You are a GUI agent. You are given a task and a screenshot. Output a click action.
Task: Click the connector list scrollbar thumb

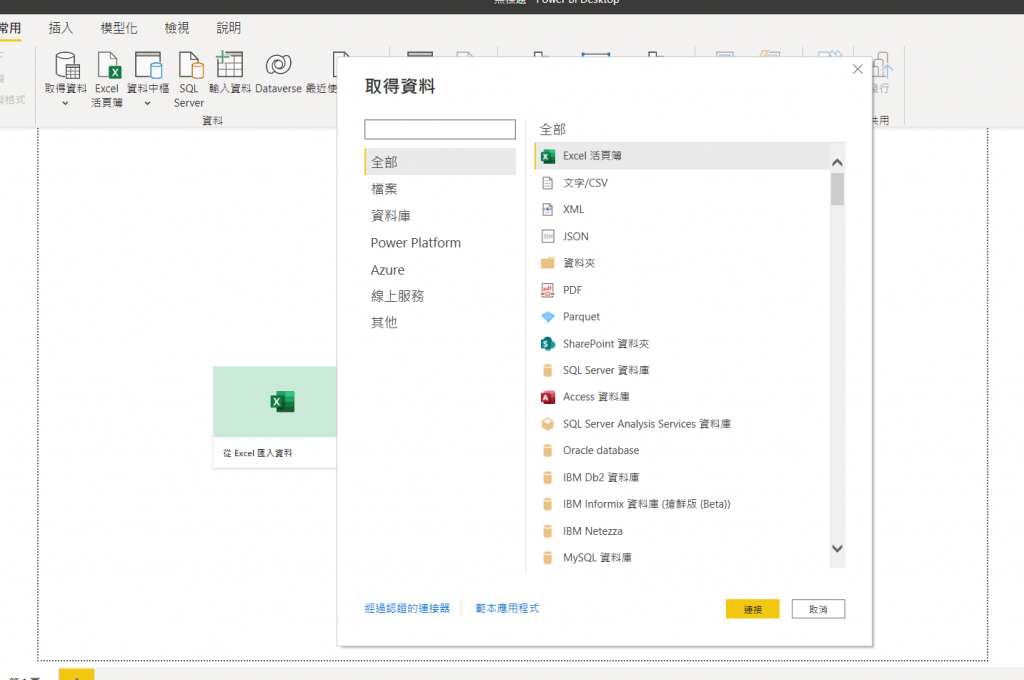837,189
